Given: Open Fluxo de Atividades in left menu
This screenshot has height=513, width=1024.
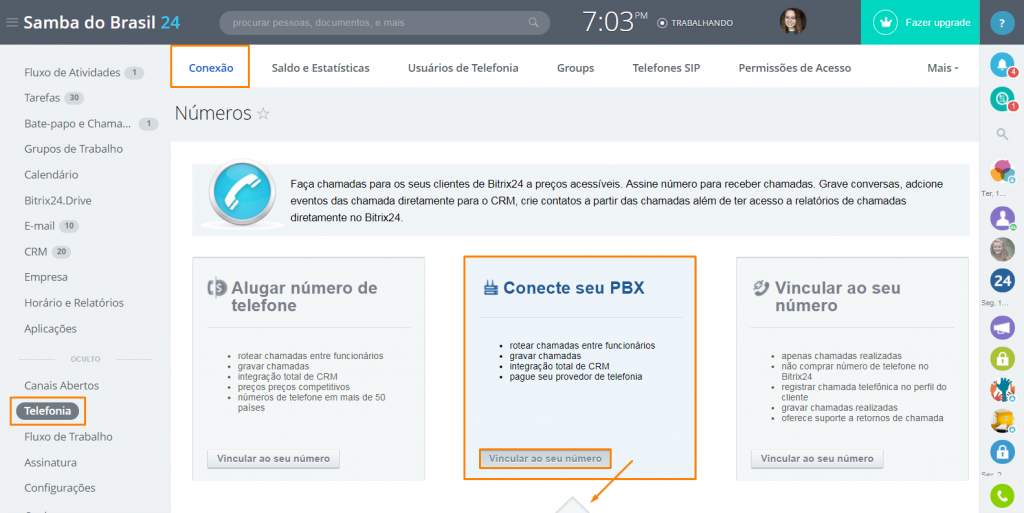Looking at the screenshot, I should tap(72, 72).
